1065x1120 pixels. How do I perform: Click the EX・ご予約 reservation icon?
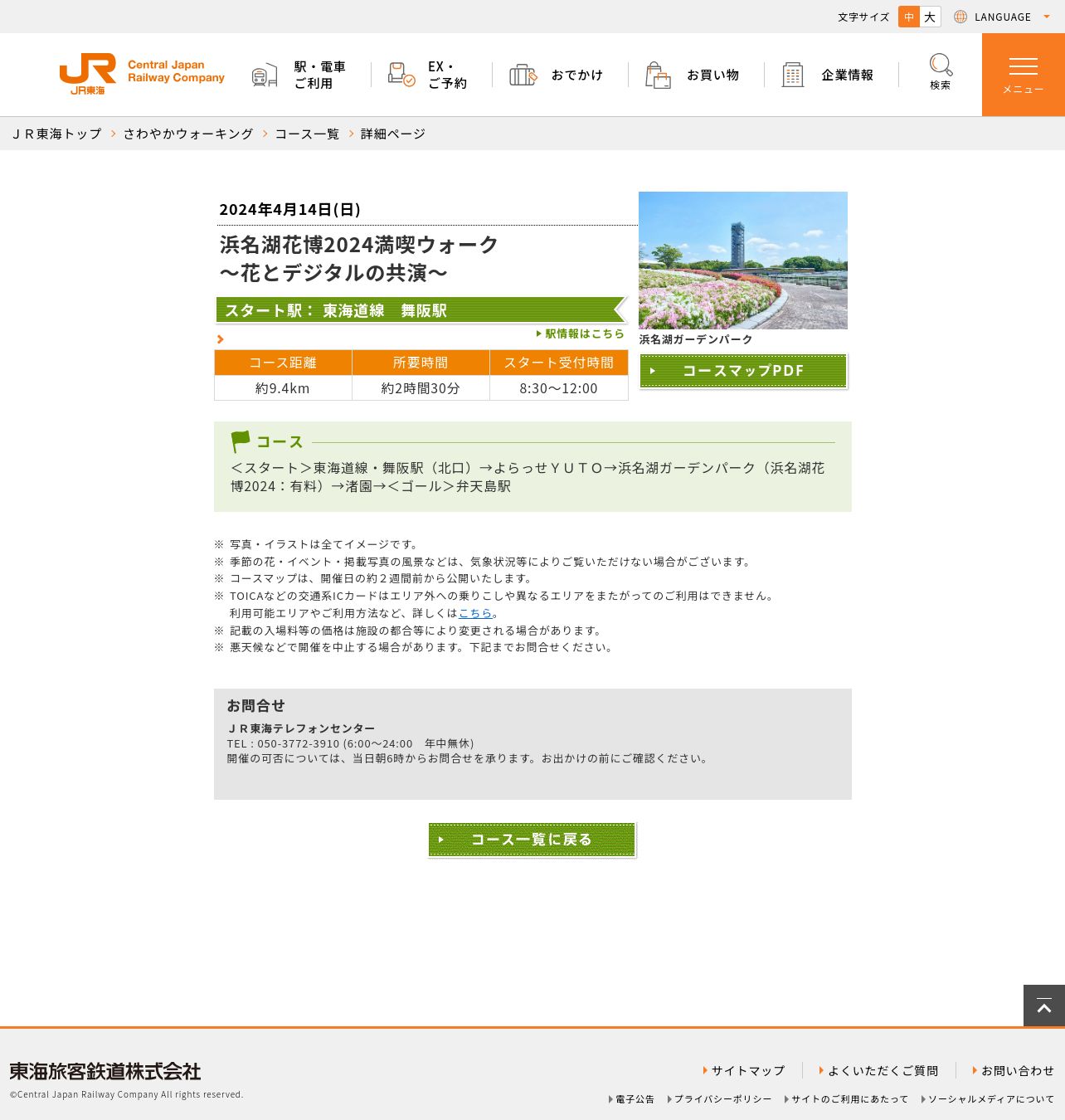(401, 75)
